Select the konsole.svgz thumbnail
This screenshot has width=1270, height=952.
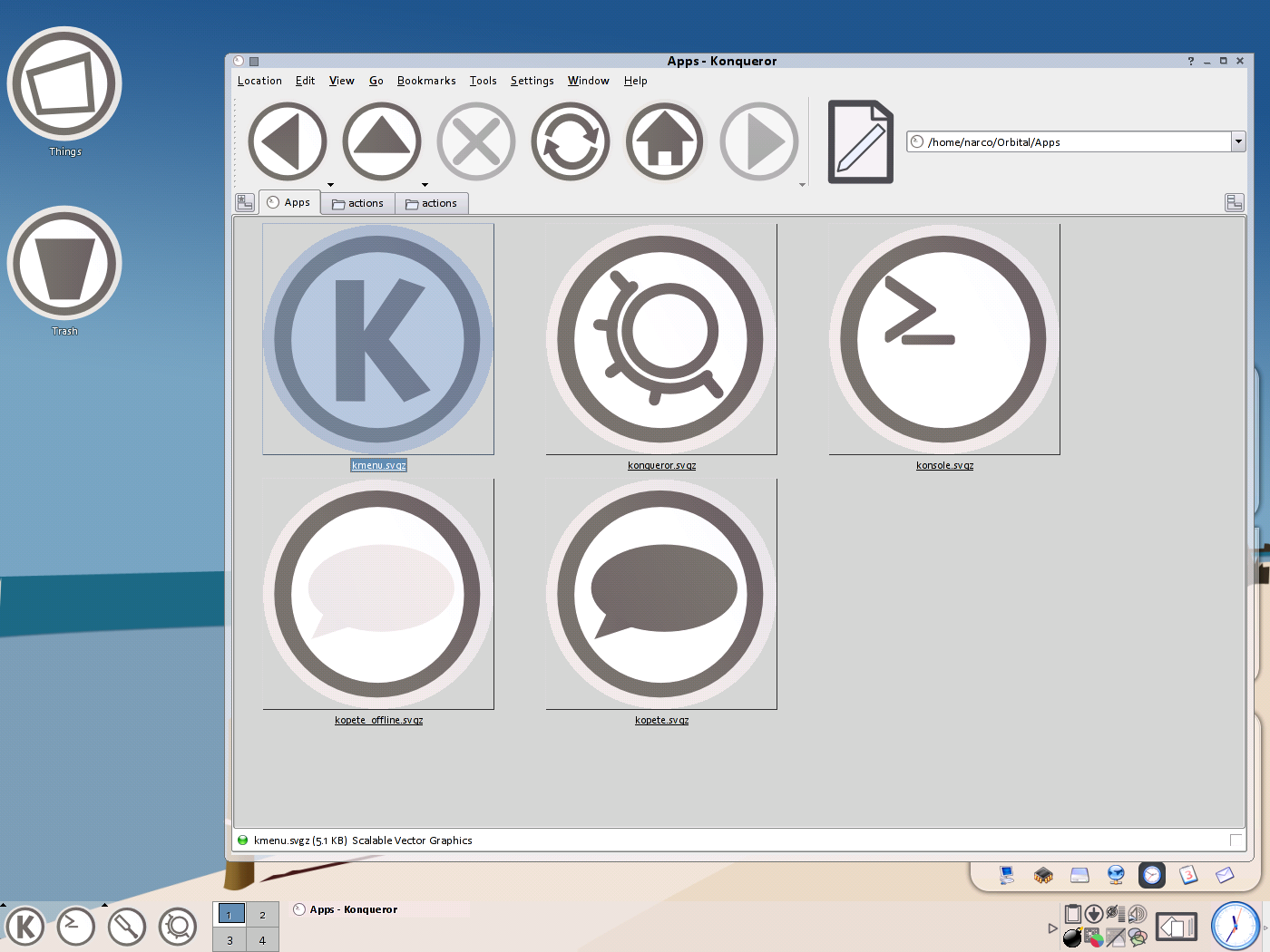[x=944, y=339]
